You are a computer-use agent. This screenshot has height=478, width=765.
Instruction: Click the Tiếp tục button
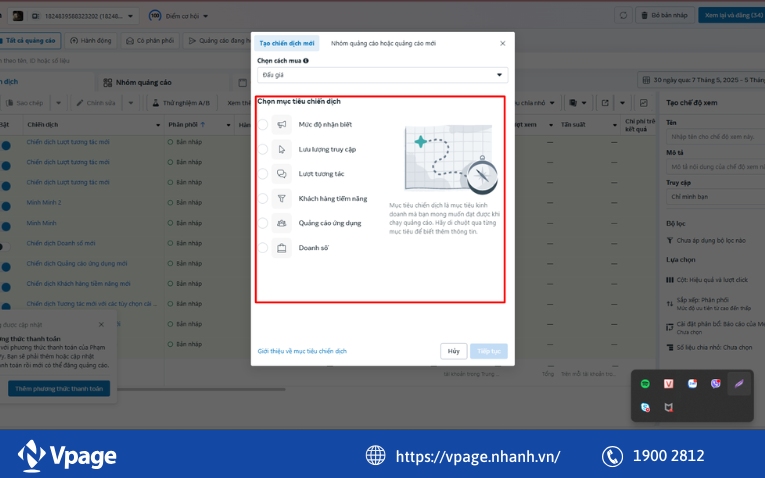pyautogui.click(x=489, y=351)
